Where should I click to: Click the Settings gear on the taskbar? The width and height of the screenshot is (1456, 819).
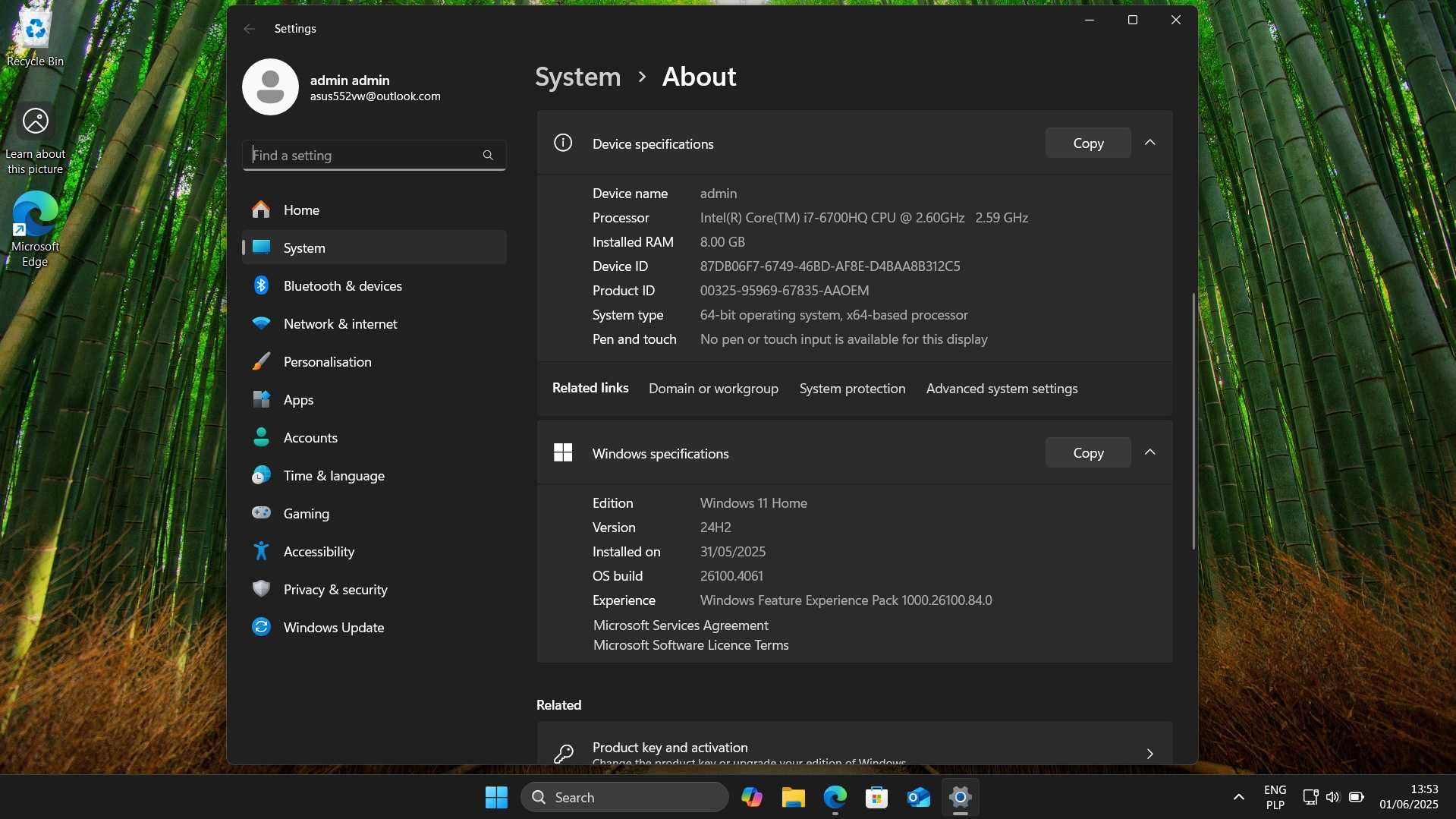tap(961, 797)
